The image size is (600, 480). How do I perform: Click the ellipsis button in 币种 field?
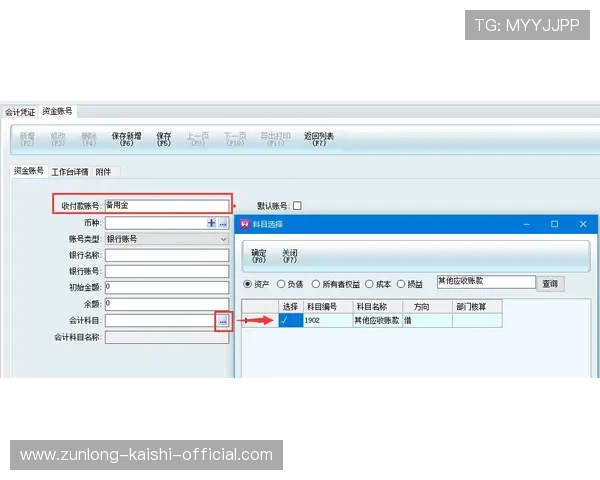click(x=223, y=223)
